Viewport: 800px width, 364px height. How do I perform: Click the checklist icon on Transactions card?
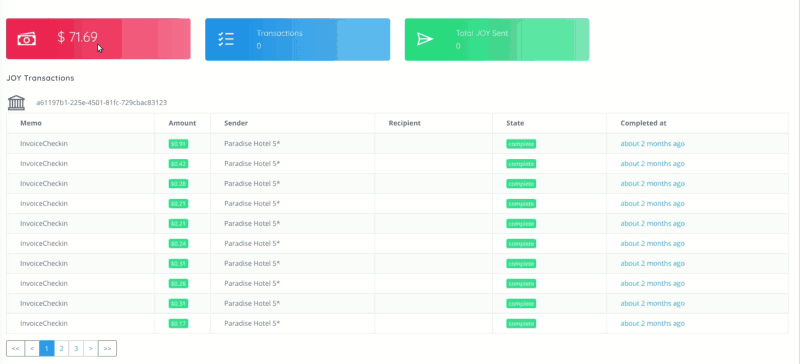click(x=226, y=39)
